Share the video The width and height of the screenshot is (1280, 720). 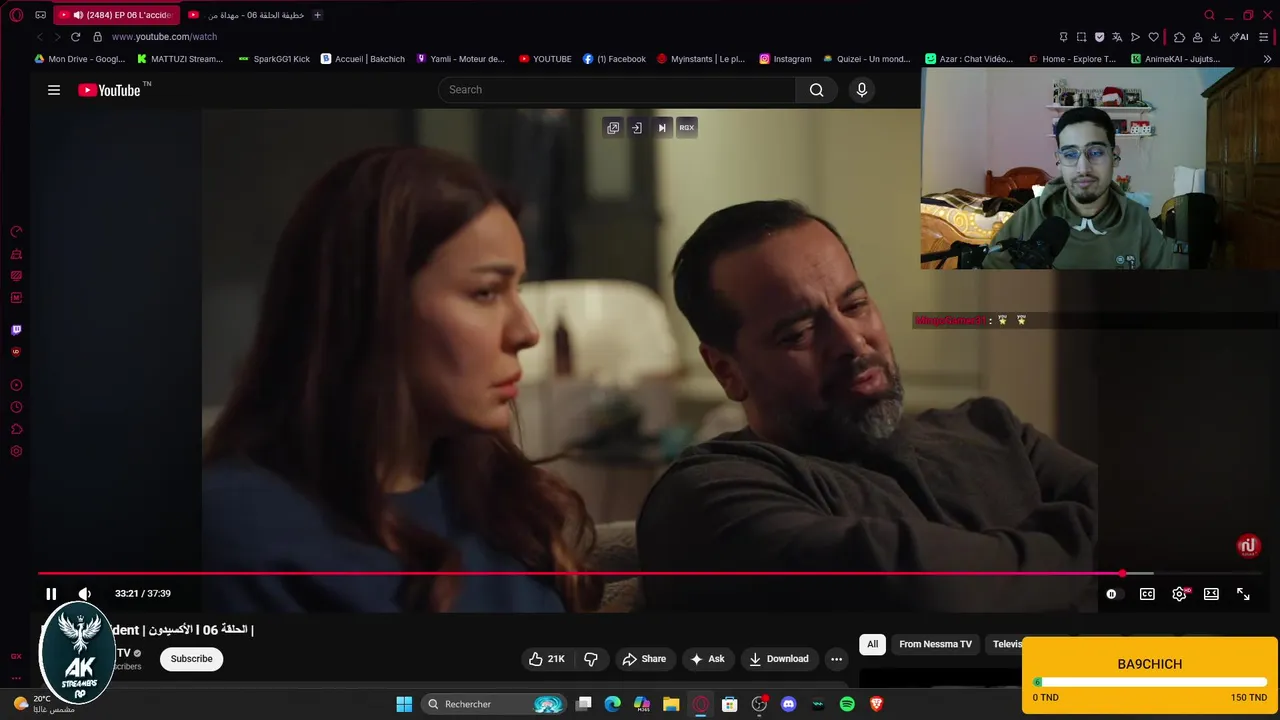(644, 659)
